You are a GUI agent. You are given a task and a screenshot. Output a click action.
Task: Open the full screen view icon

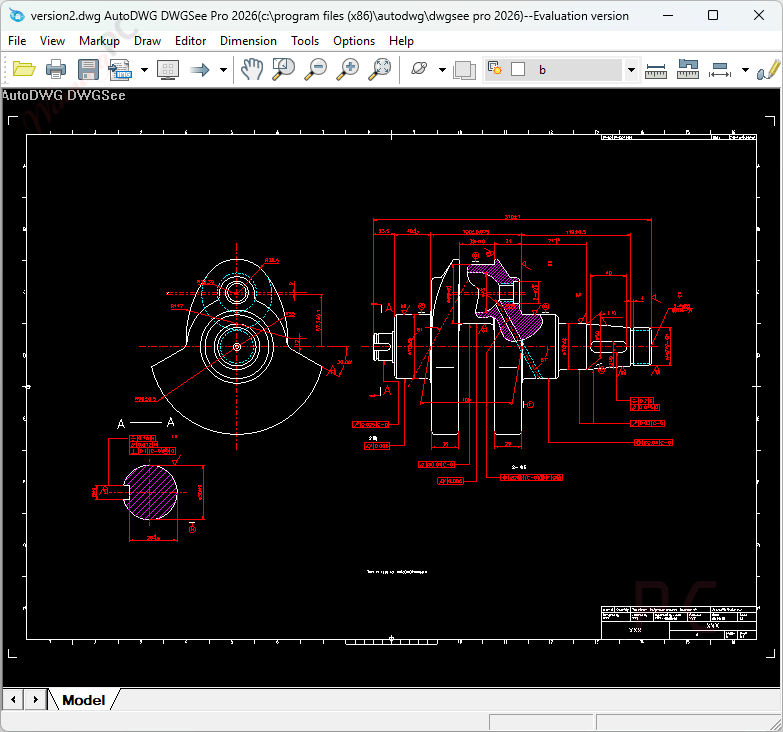click(168, 69)
